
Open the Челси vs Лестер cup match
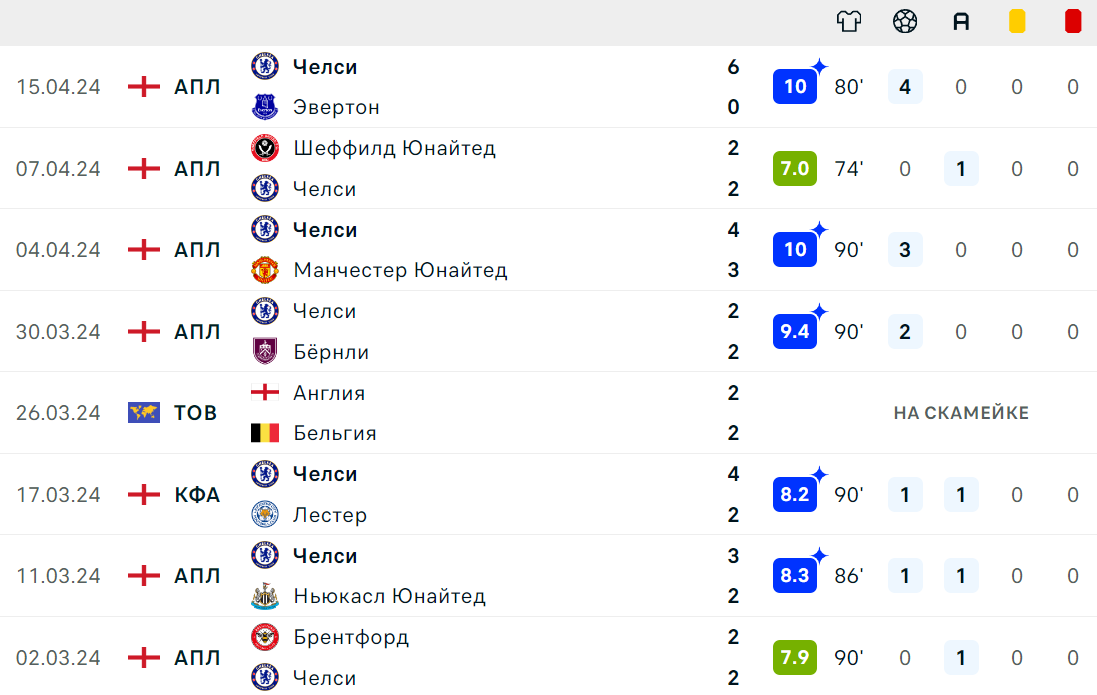point(548,494)
